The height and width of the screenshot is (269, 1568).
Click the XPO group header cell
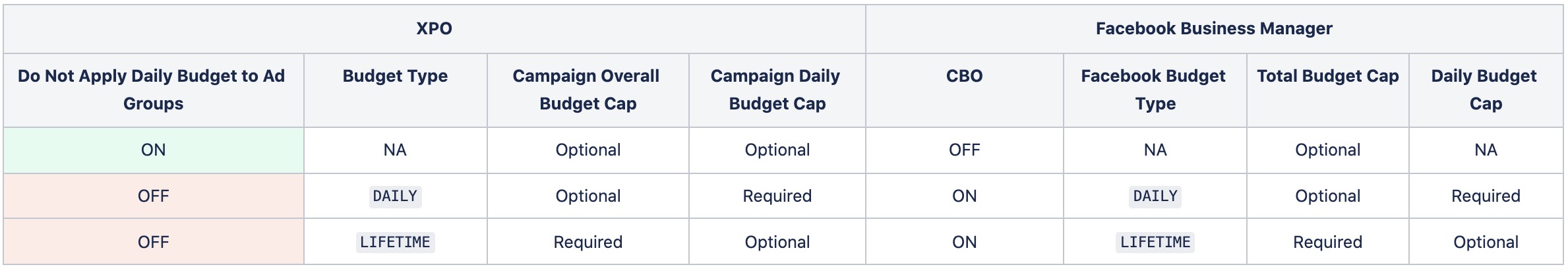pos(434,29)
